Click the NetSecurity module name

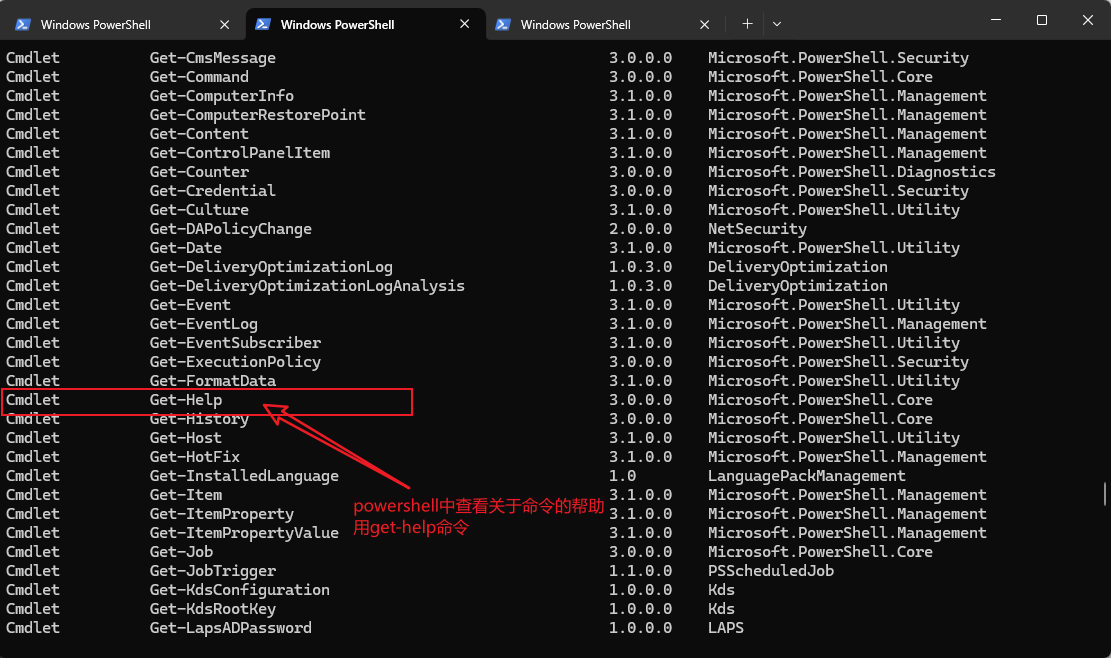(757, 228)
